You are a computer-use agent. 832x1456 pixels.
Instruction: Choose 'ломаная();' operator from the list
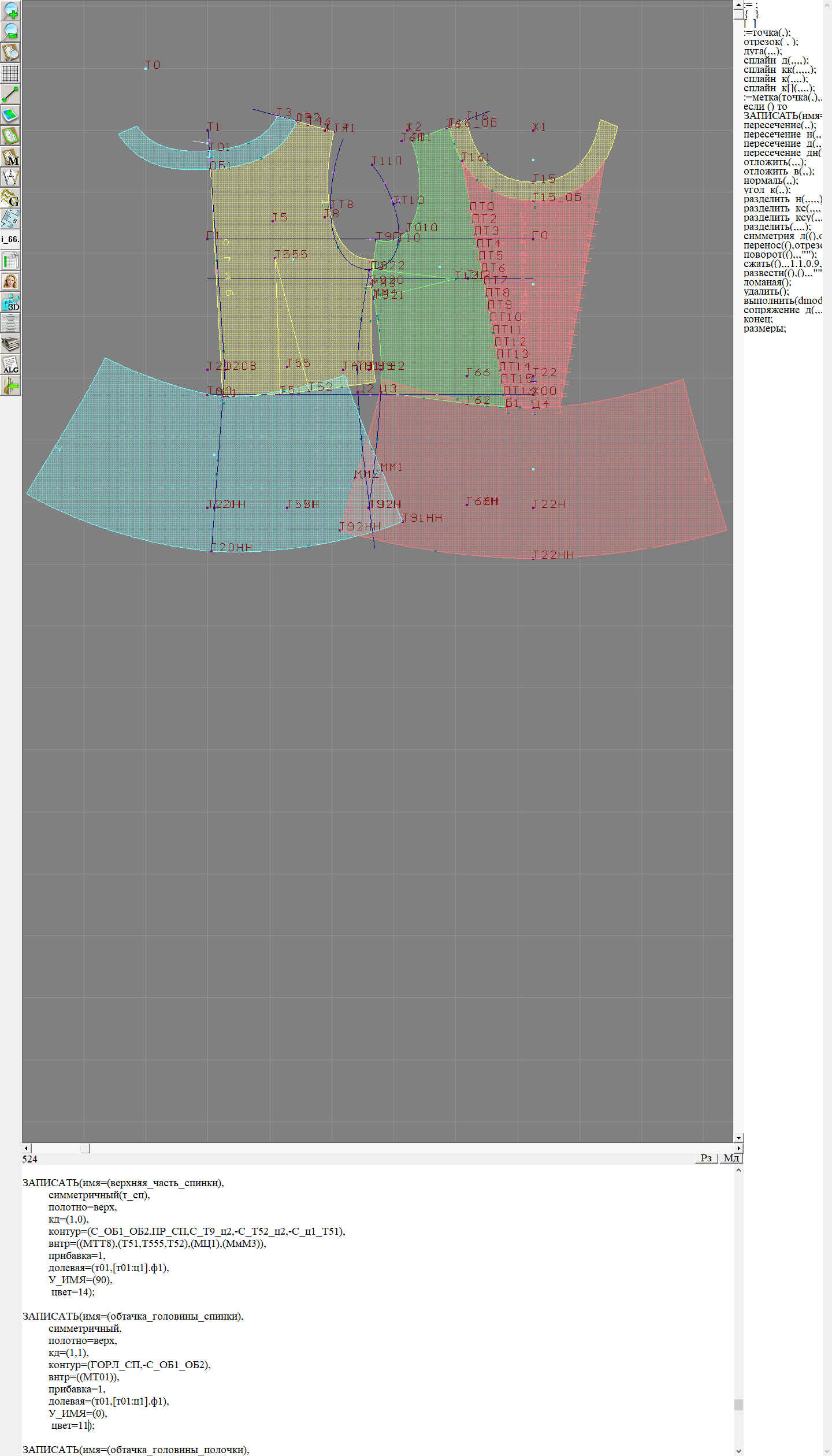[767, 283]
